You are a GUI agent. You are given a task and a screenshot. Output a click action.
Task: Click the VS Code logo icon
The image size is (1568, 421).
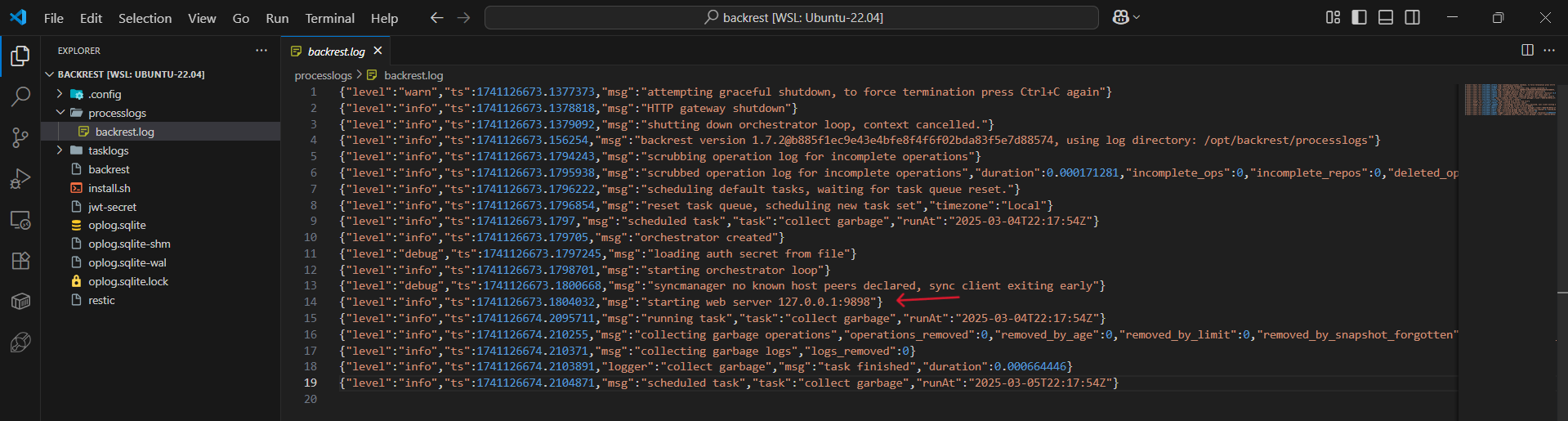pos(18,17)
